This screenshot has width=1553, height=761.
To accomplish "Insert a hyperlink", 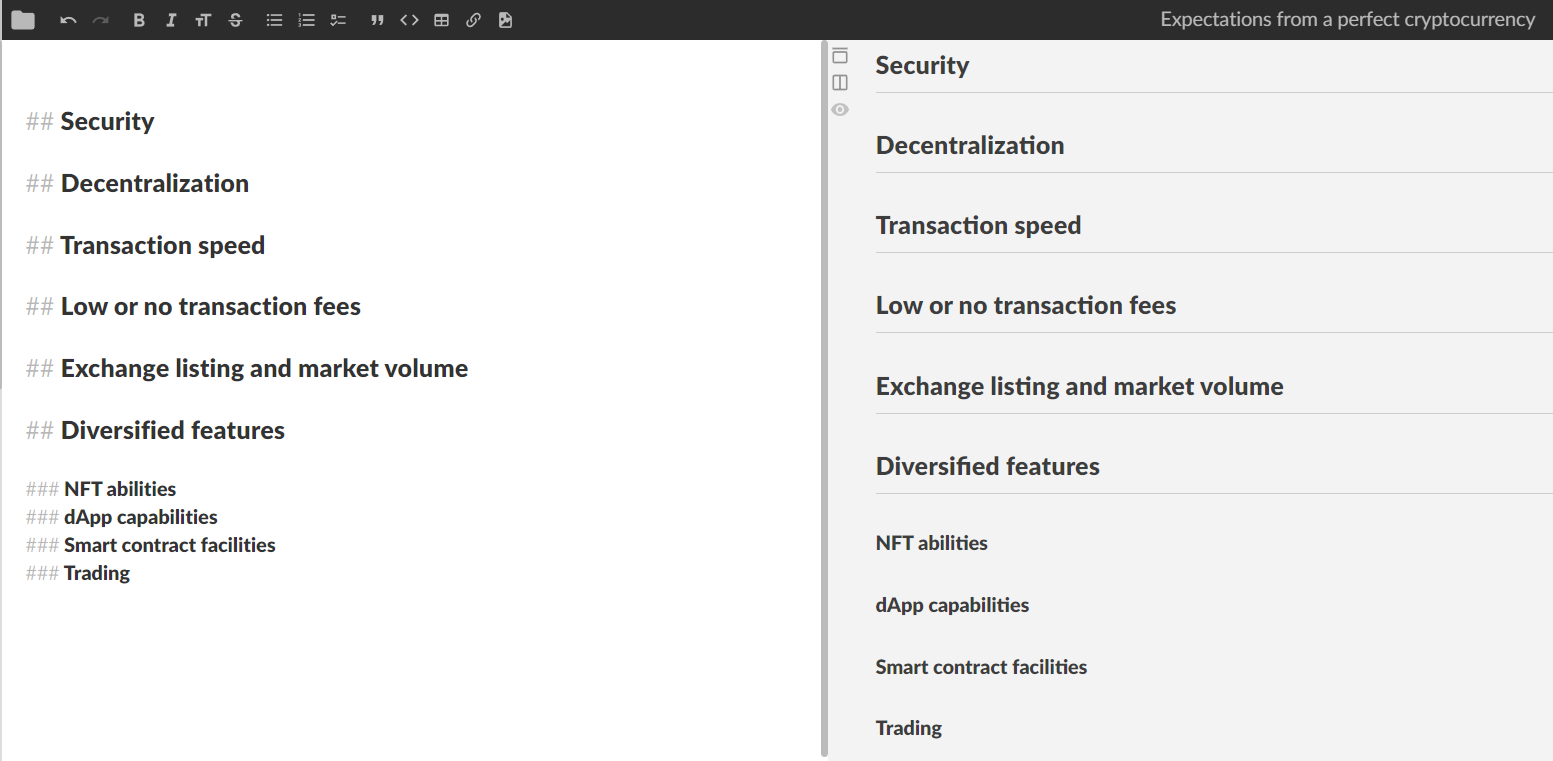I will click(473, 20).
